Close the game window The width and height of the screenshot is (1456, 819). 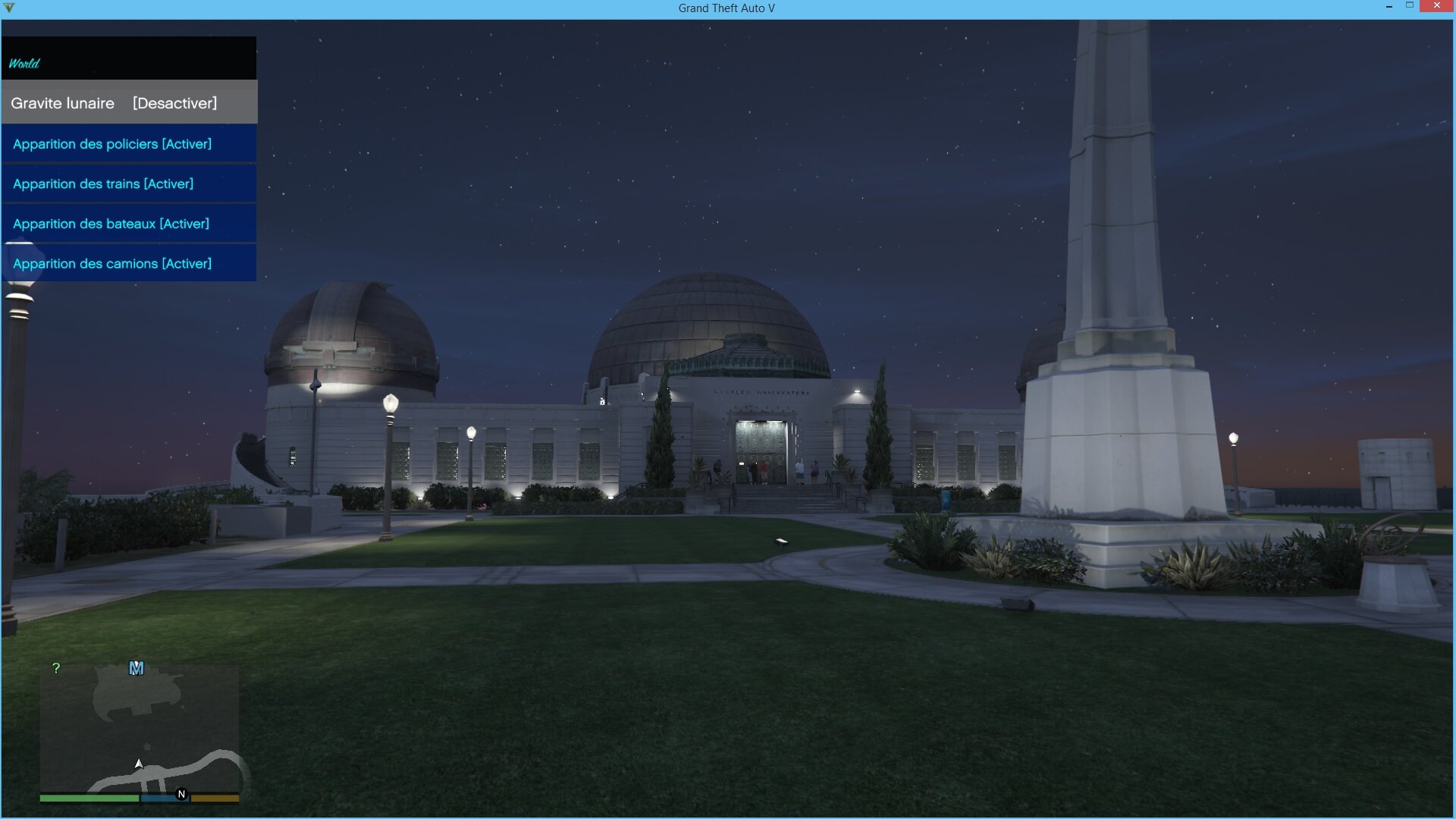1436,6
